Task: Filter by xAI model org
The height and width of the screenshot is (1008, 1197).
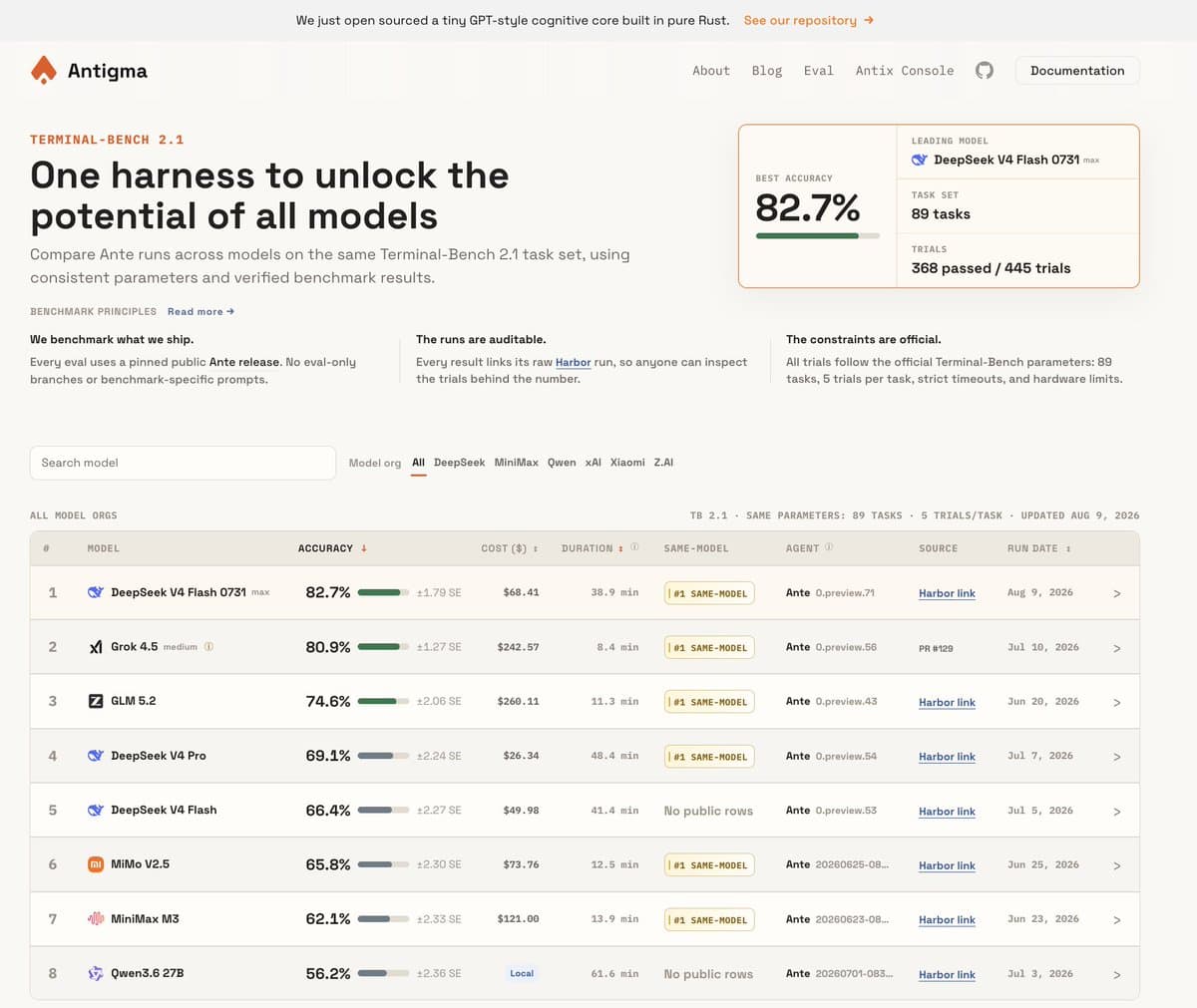Action: 593,463
